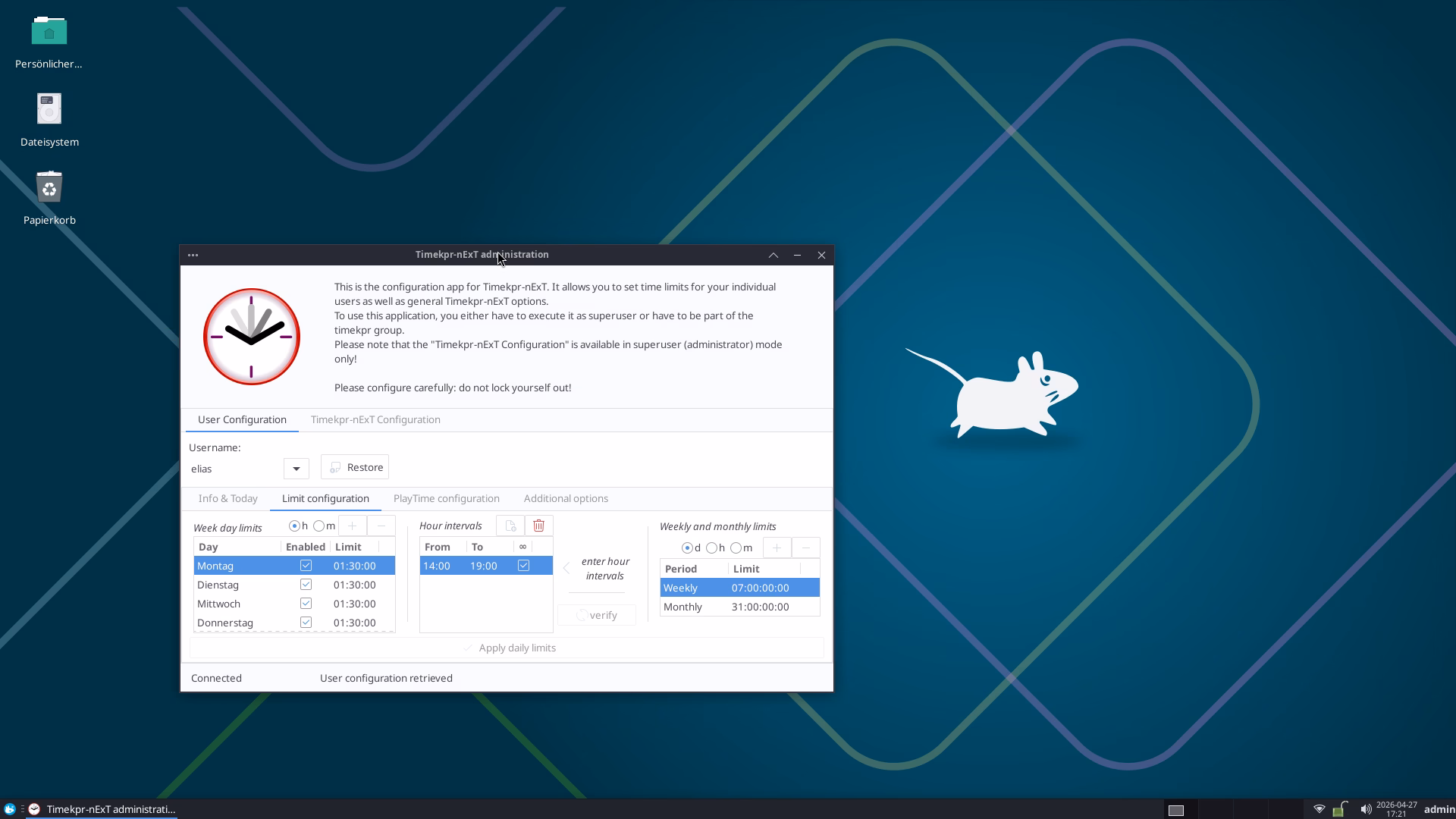Click the username field showing elias
The width and height of the screenshot is (1456, 819).
click(x=236, y=469)
